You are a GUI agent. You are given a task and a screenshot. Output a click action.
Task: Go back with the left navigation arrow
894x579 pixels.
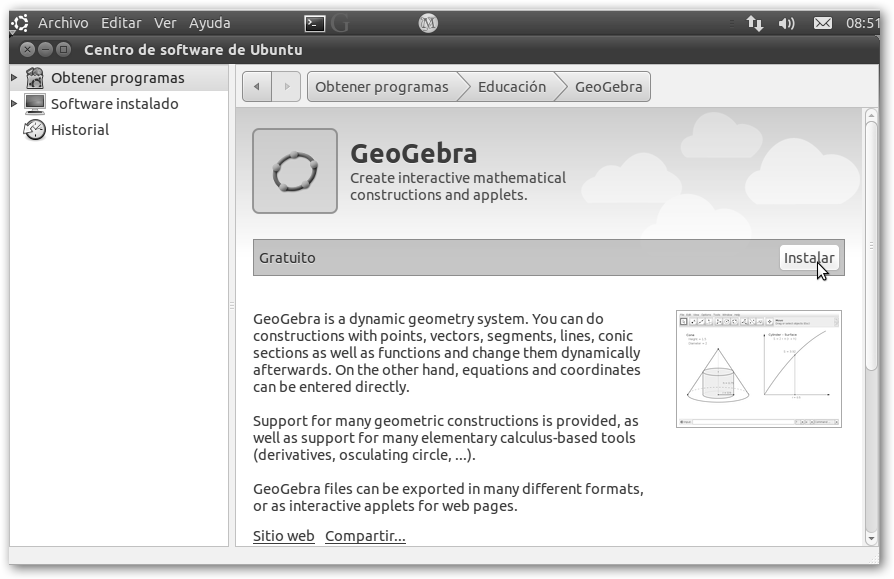[x=257, y=87]
